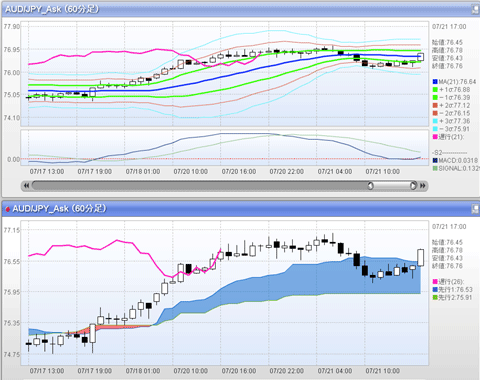Click the rewind arrows on the chart scrollbar
Screen dimensions: 480x380
pyautogui.click(x=26, y=186)
